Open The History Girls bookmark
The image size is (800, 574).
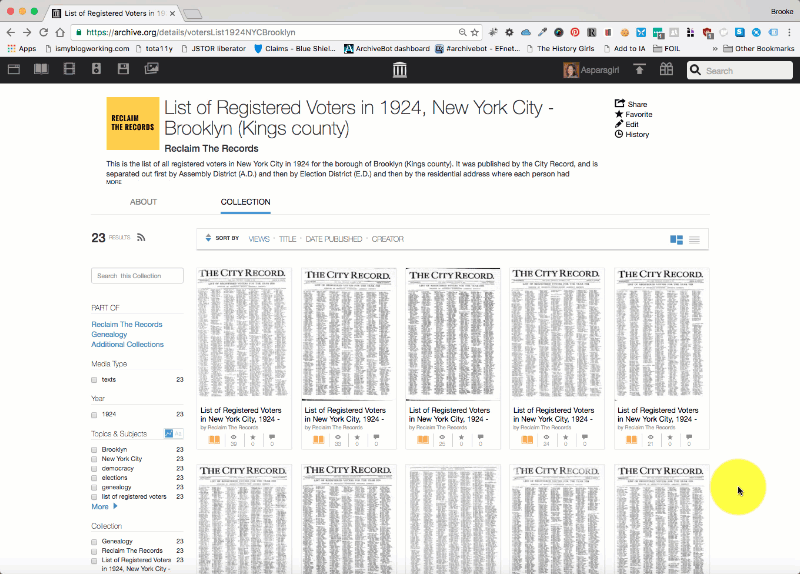pos(561,48)
